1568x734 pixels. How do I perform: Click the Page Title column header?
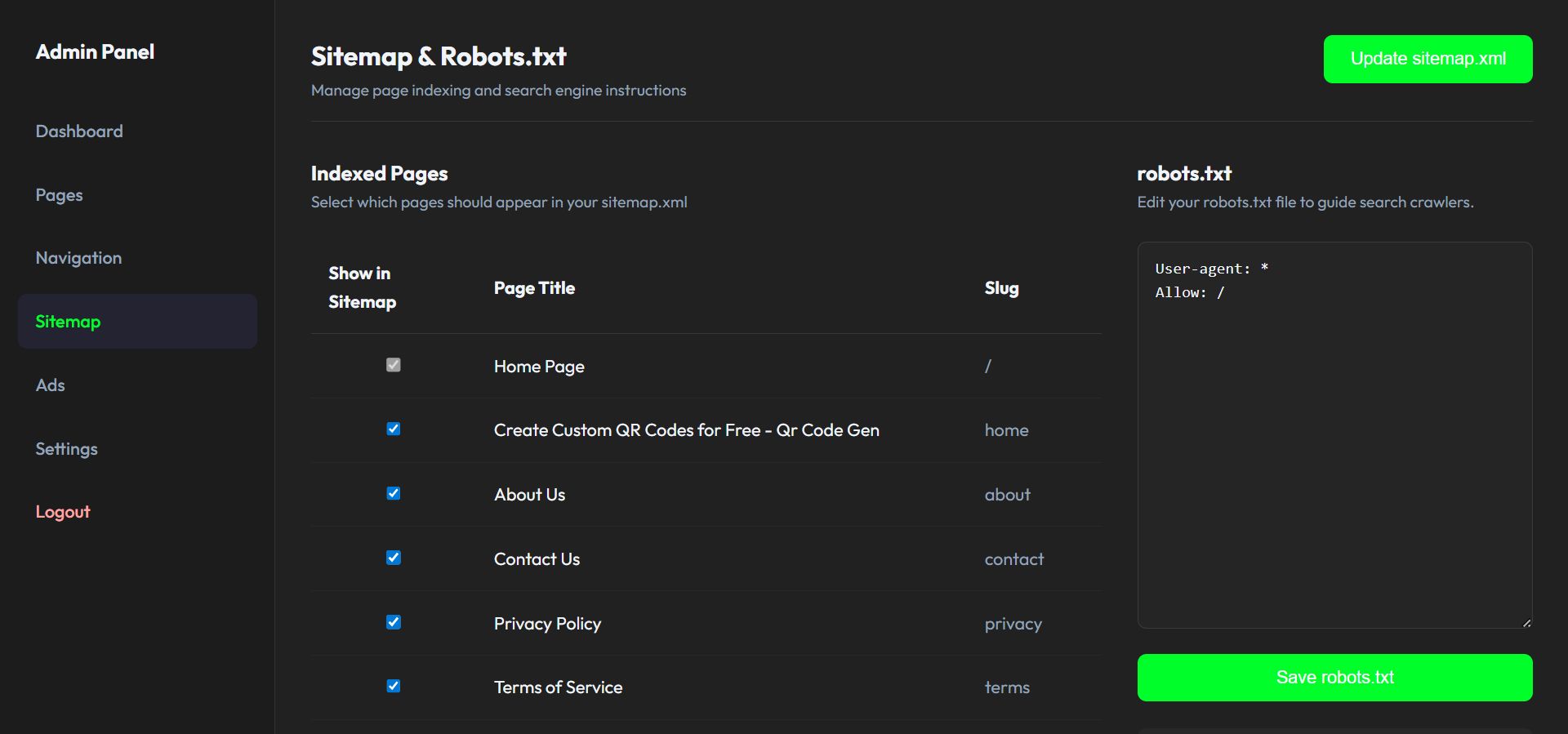coord(534,288)
